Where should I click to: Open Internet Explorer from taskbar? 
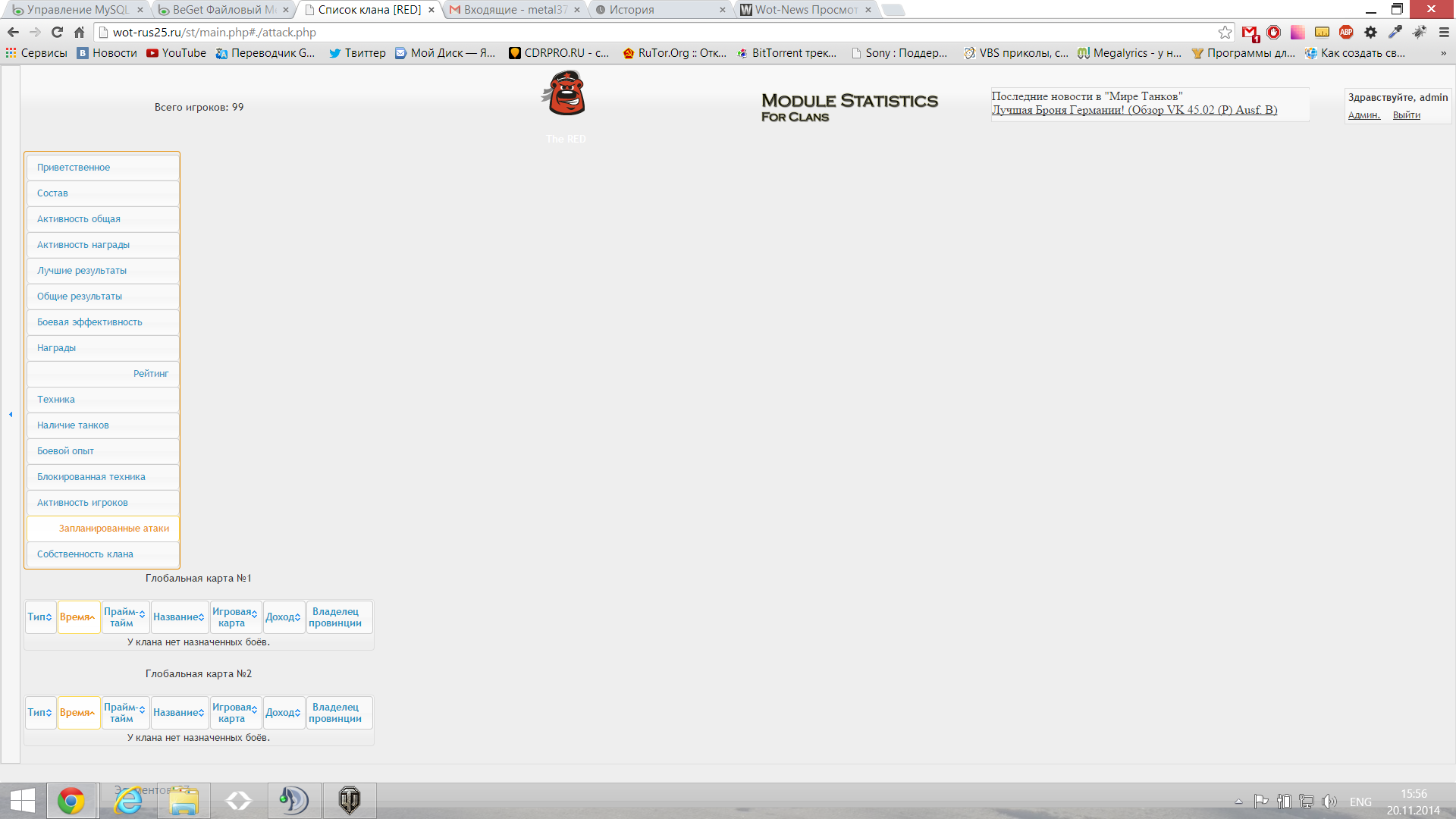128,801
